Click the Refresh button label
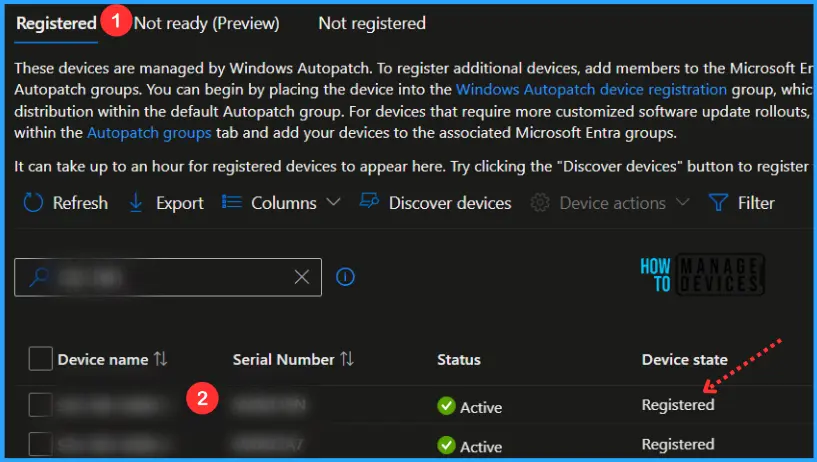 tap(80, 203)
